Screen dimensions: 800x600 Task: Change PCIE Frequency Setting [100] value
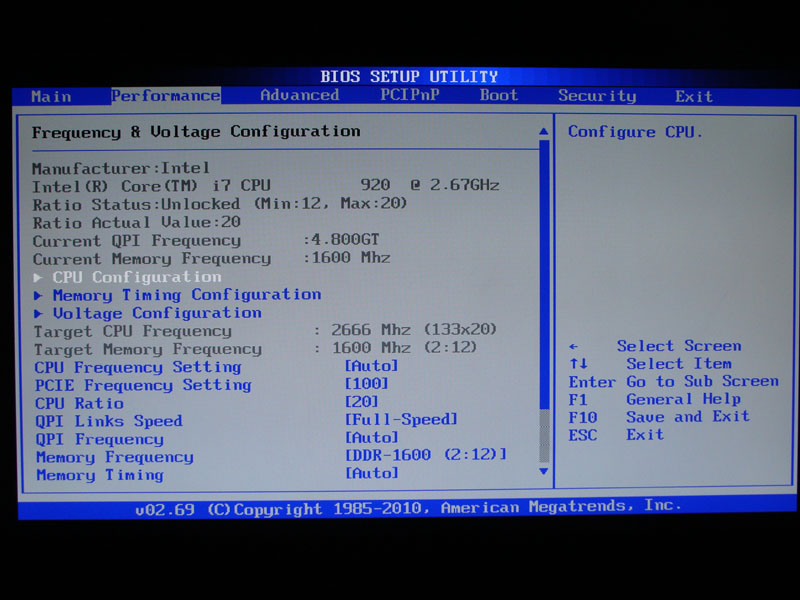pos(366,384)
